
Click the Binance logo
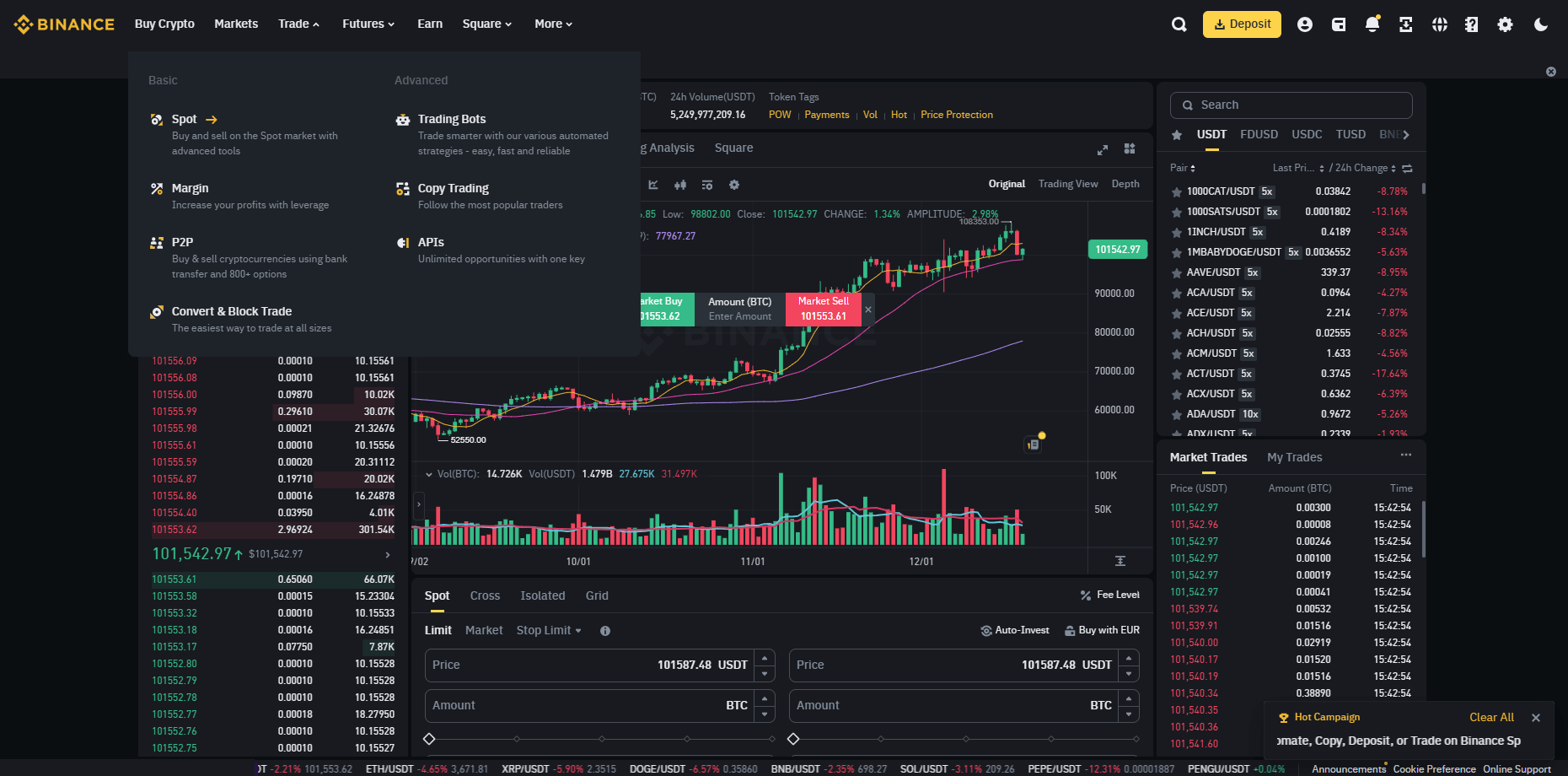click(x=64, y=24)
